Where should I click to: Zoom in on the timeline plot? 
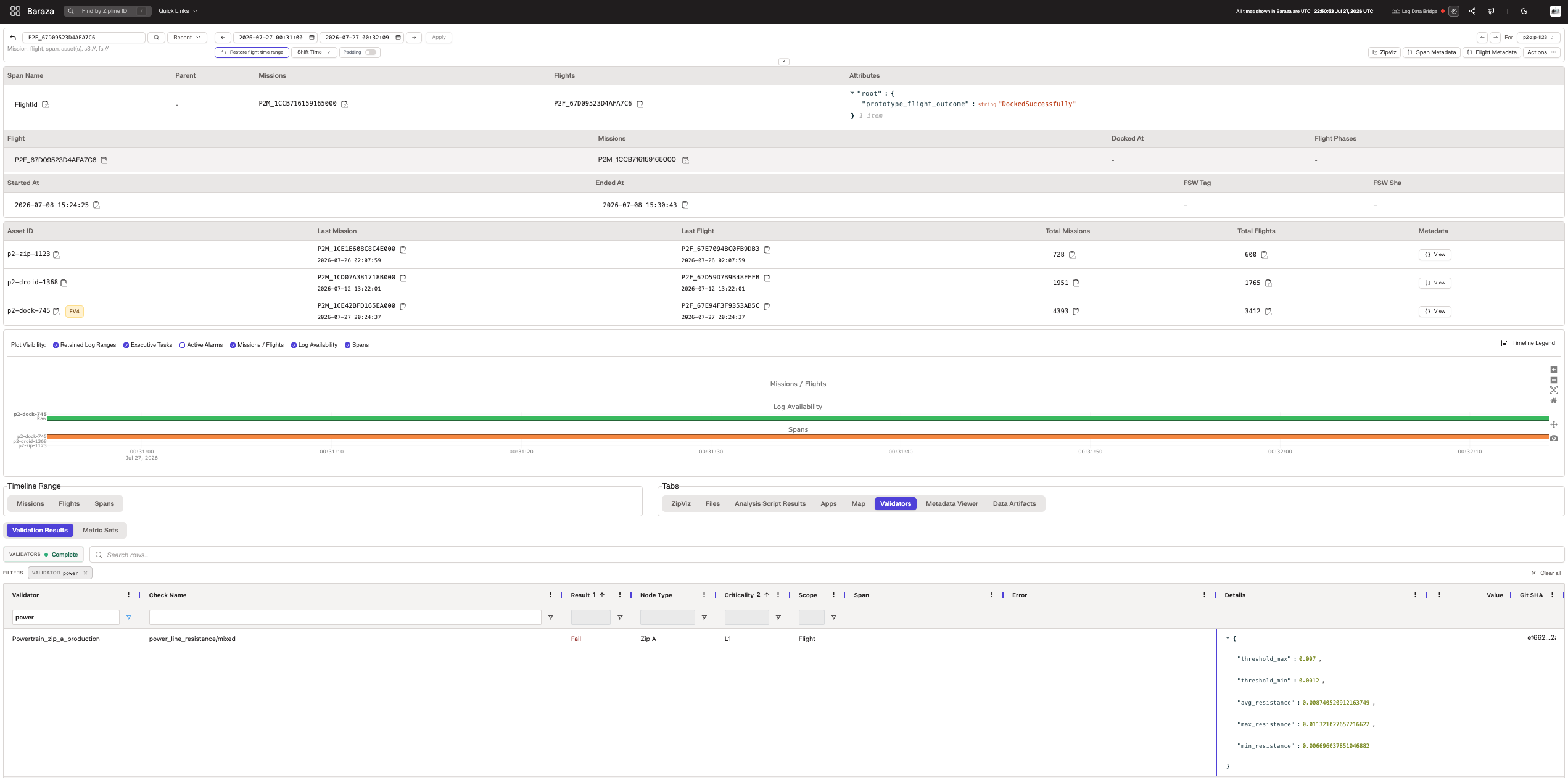pyautogui.click(x=1554, y=370)
